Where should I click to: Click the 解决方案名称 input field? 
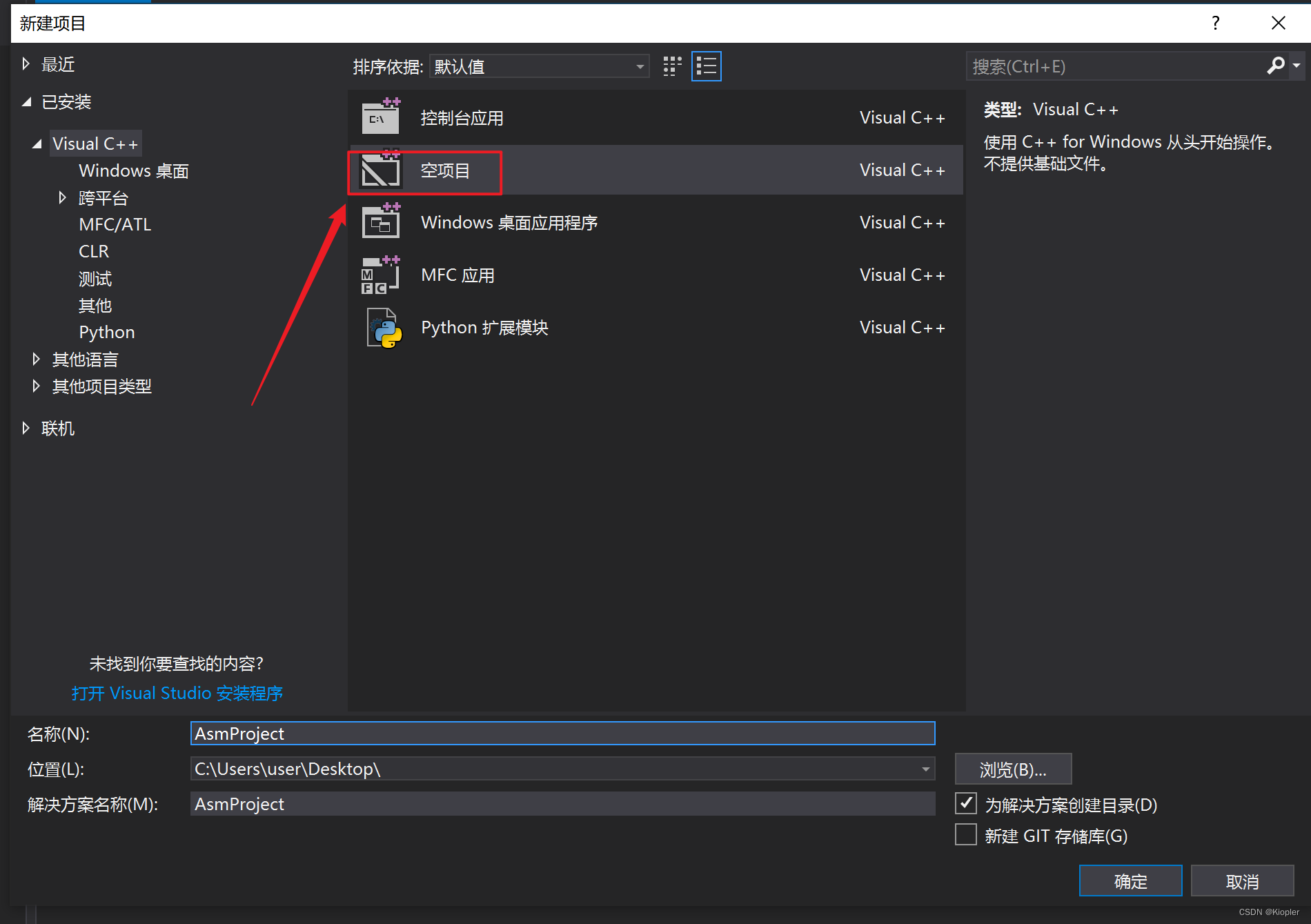pyautogui.click(x=562, y=803)
